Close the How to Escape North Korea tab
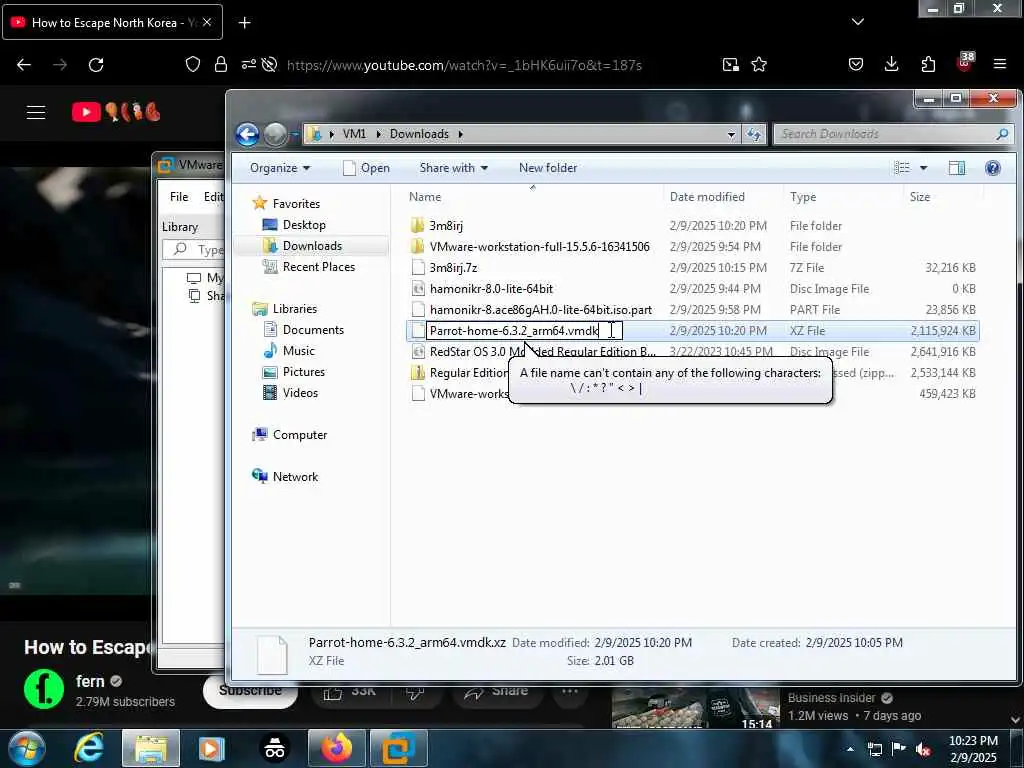1024x768 pixels. coord(207,22)
